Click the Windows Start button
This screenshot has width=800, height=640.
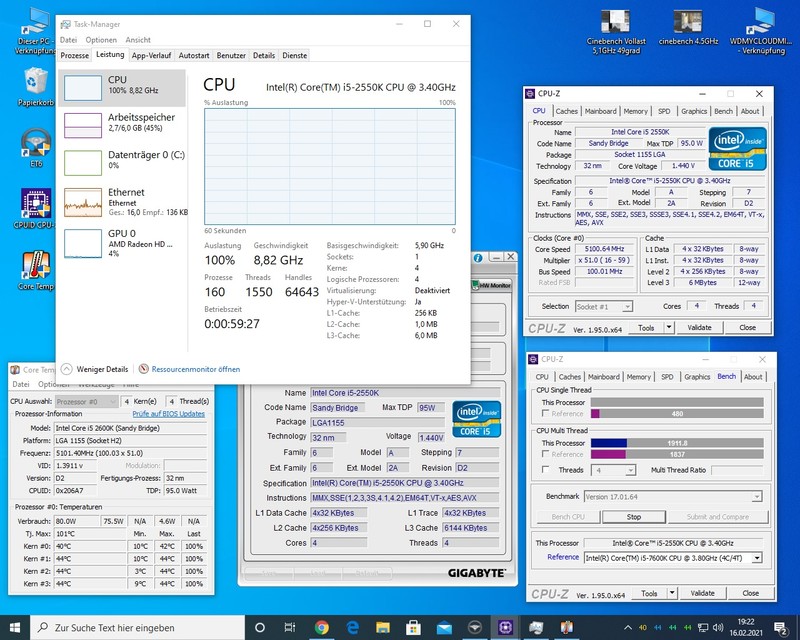(x=15, y=627)
